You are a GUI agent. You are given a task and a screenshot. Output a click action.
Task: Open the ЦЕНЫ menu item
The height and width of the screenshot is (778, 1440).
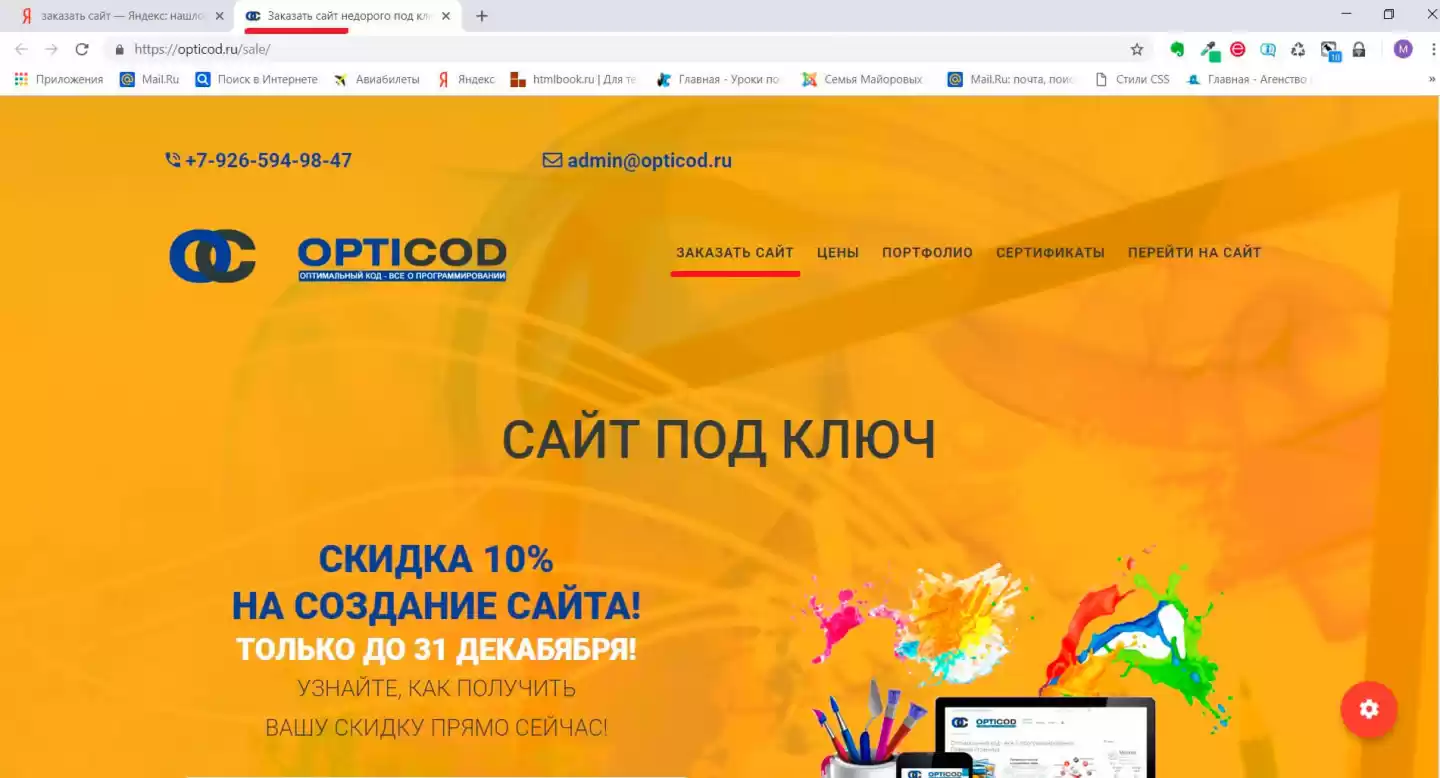tap(838, 253)
